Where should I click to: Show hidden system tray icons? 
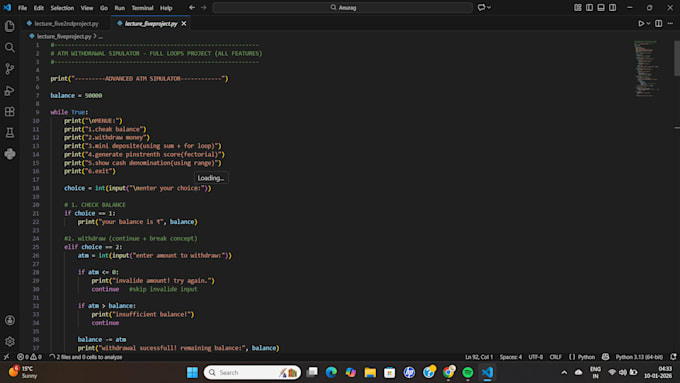coord(564,372)
